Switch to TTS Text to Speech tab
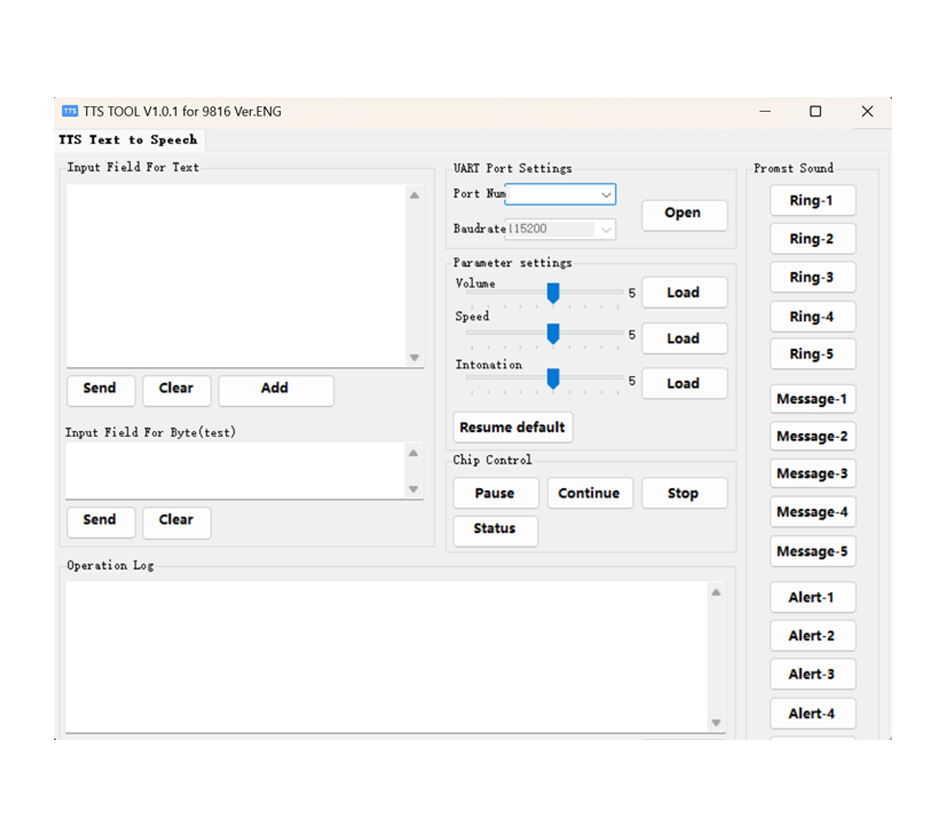The image size is (944, 831). pos(128,140)
